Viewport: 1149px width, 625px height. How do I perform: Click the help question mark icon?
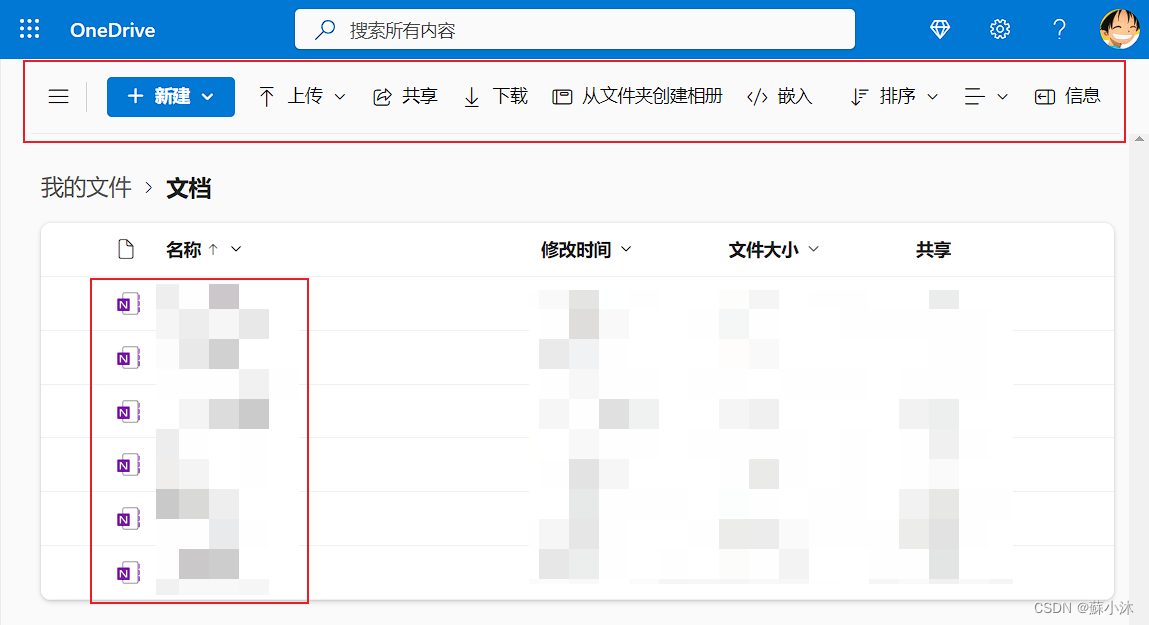click(1059, 29)
